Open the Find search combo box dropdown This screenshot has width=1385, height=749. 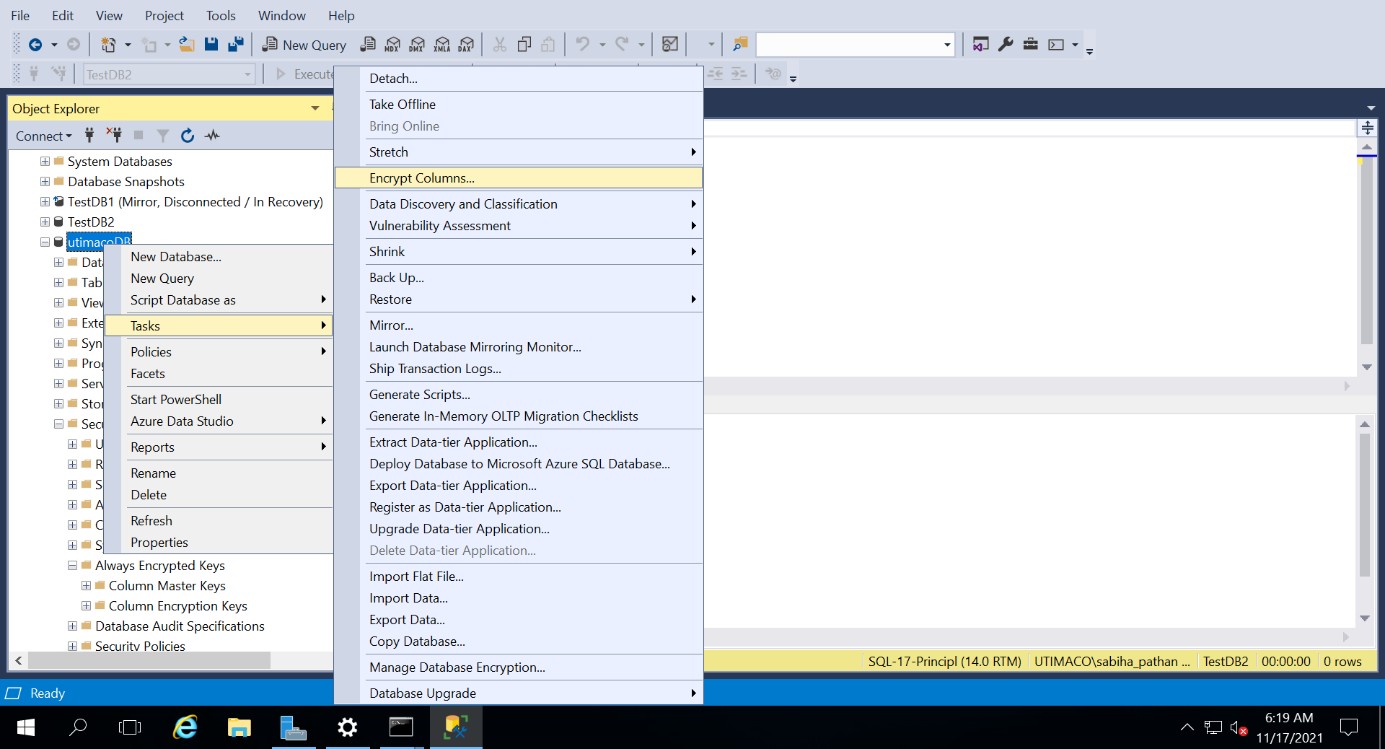[x=947, y=44]
